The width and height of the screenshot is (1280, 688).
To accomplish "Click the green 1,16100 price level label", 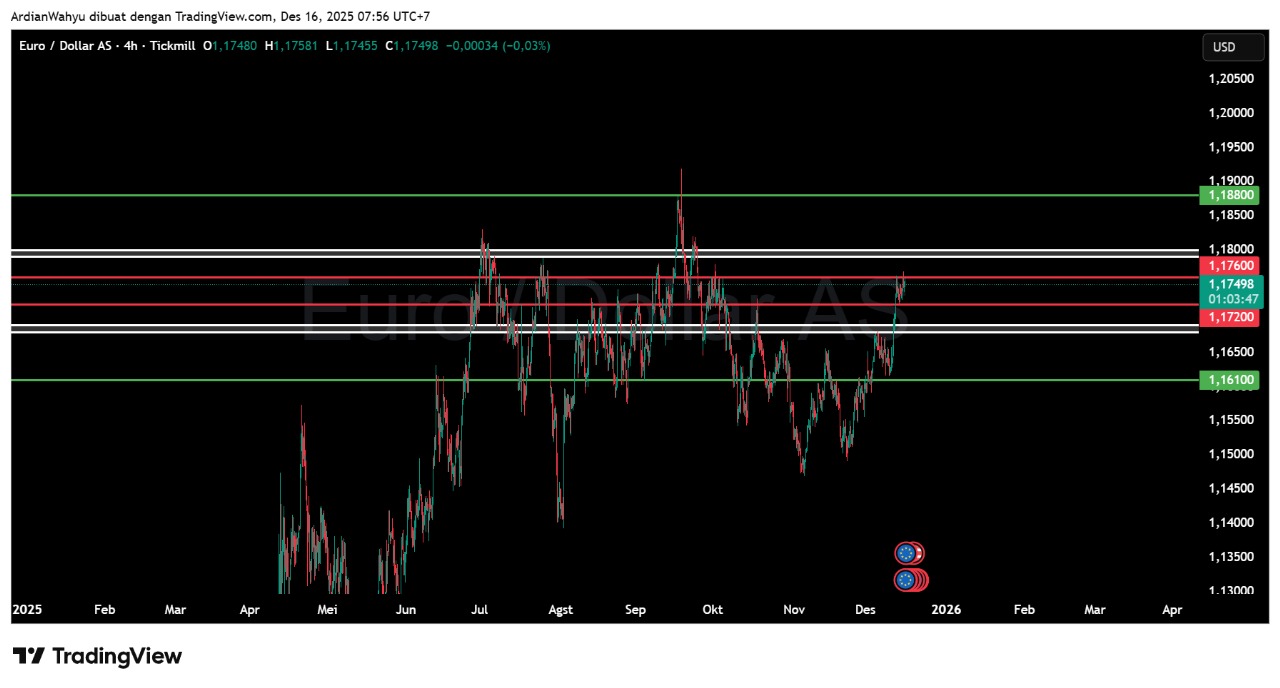I will click(x=1230, y=380).
